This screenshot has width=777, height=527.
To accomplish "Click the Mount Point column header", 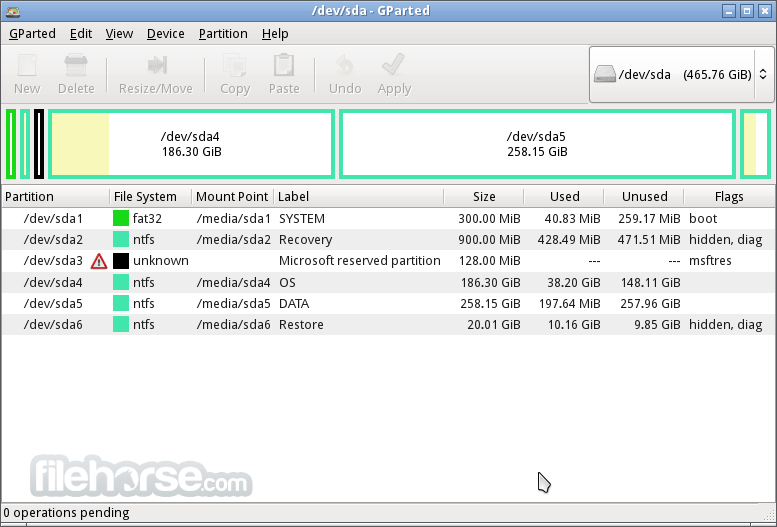I will tap(232, 196).
